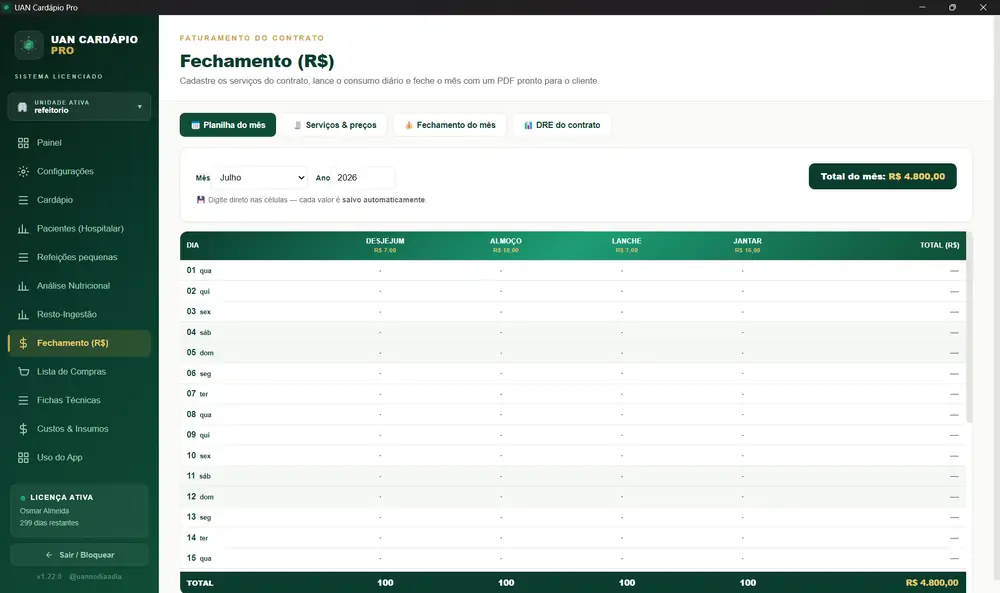The height and width of the screenshot is (593, 1000).
Task: Open the Painel grid icon in sidebar
Action: click(x=23, y=143)
